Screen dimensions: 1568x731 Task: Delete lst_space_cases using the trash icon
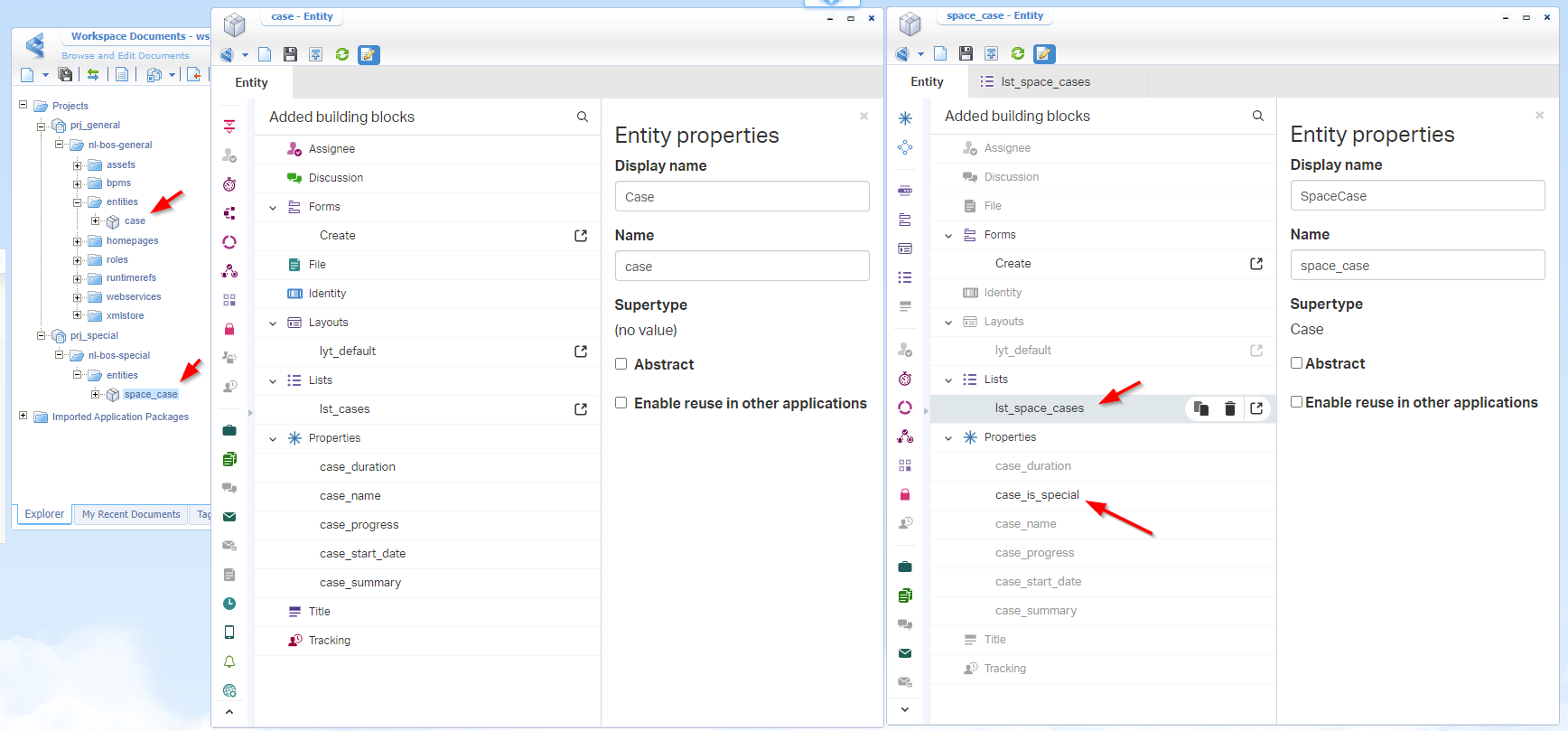[x=1229, y=408]
